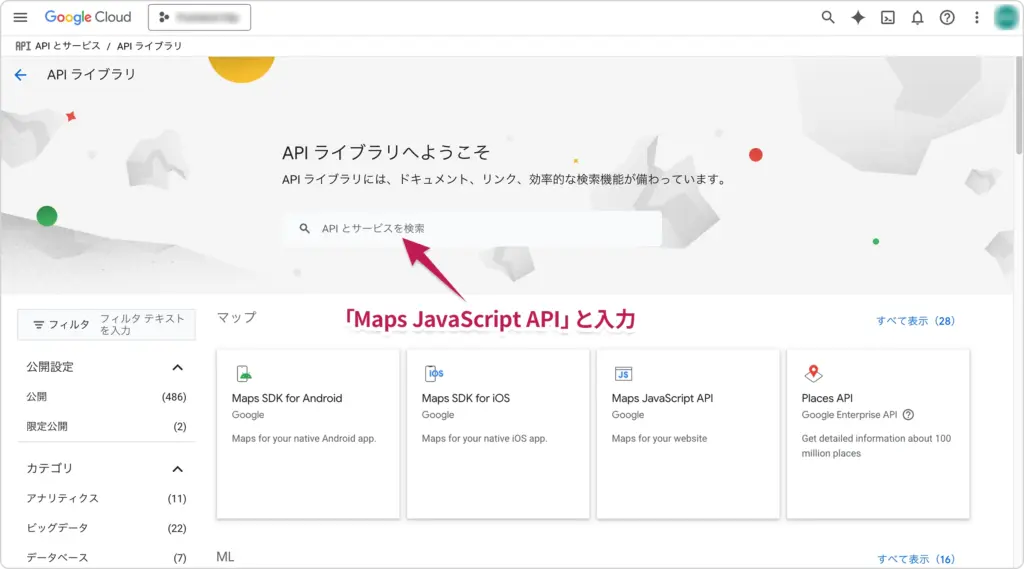The height and width of the screenshot is (569, 1024).
Task: Click the user account avatar
Action: coord(1006,18)
